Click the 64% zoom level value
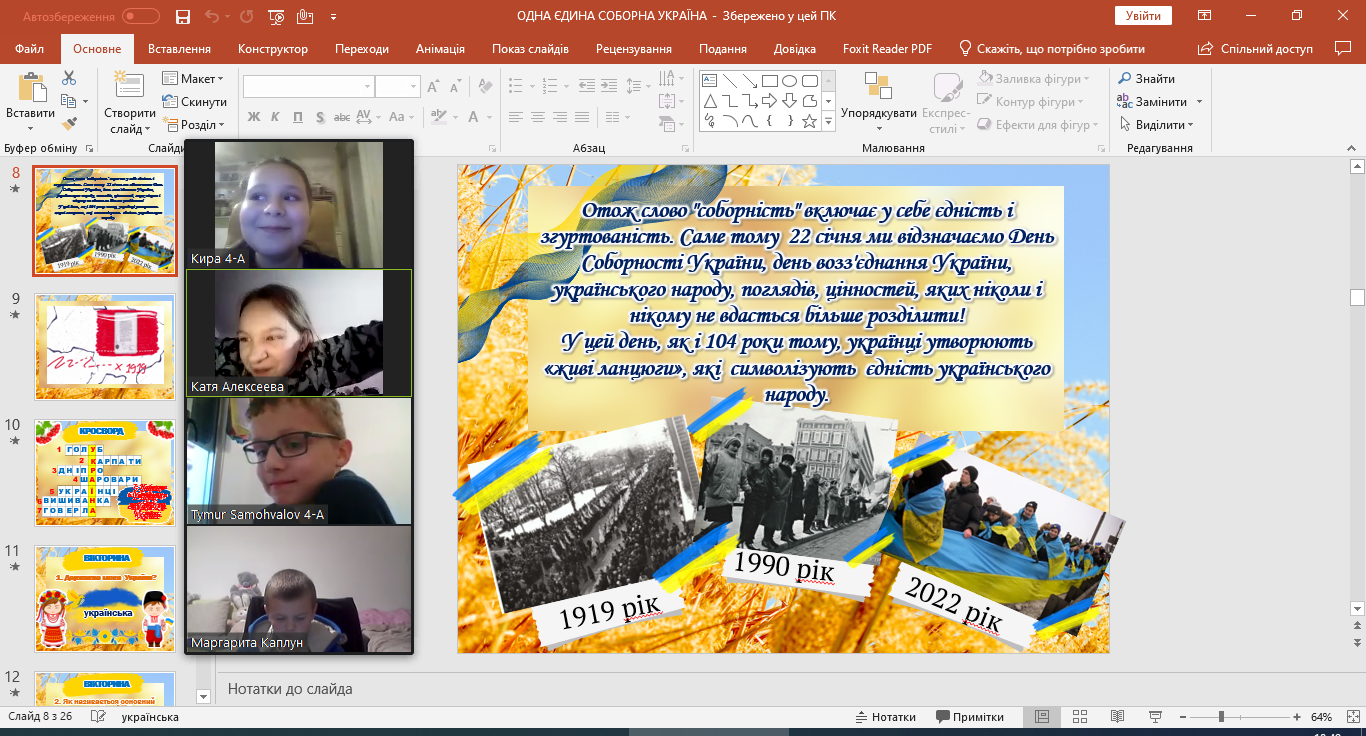This screenshot has height=736, width=1366. click(x=1321, y=717)
